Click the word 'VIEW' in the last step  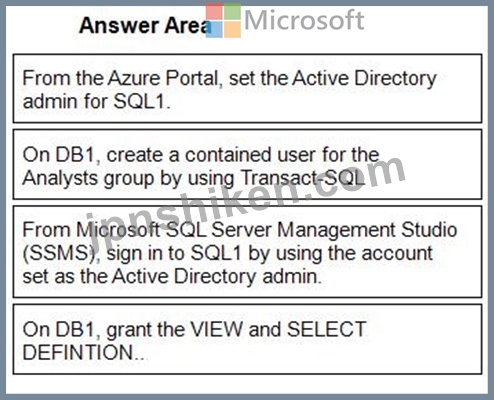point(216,329)
